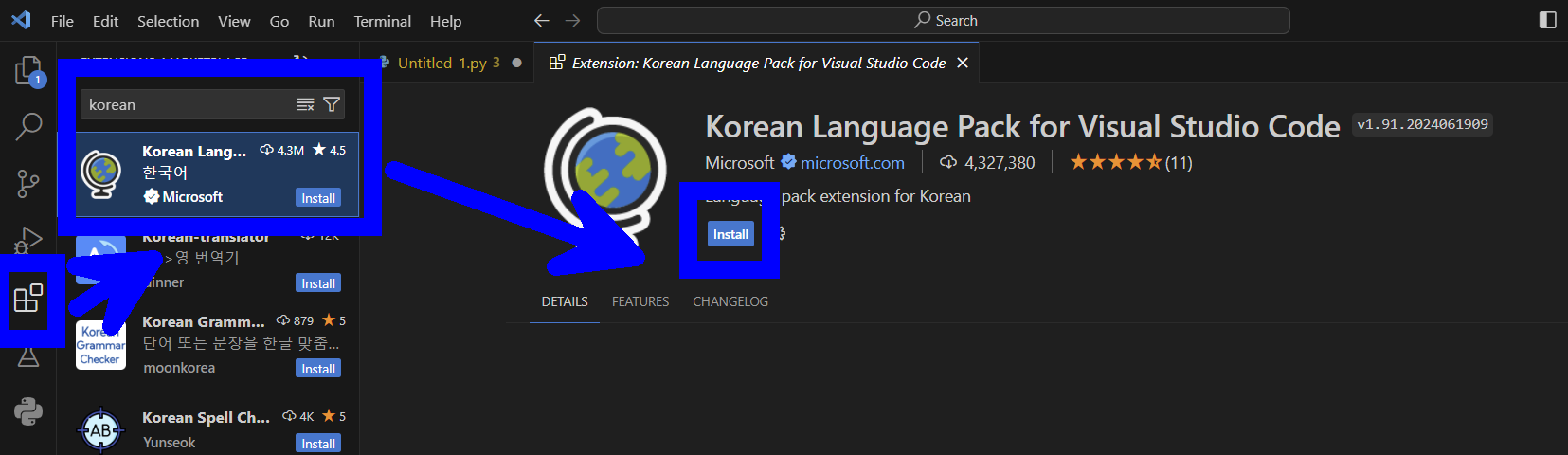Install the Korean-translator extension
Viewport: 1568px width, 455px height.
tap(318, 283)
